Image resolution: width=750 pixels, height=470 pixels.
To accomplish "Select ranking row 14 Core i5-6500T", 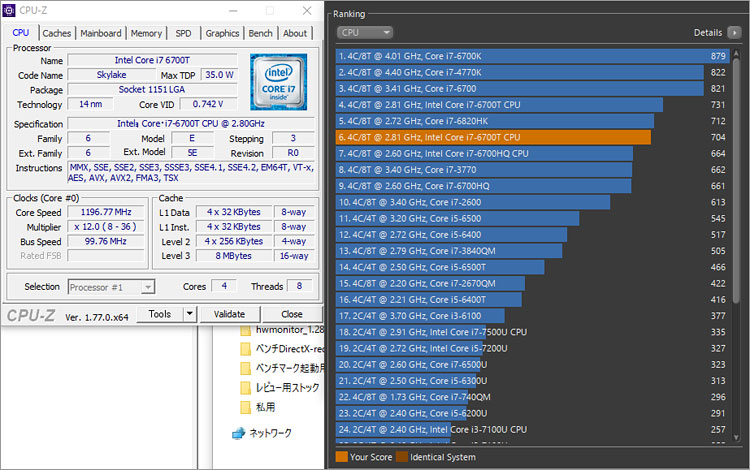I will coord(532,267).
